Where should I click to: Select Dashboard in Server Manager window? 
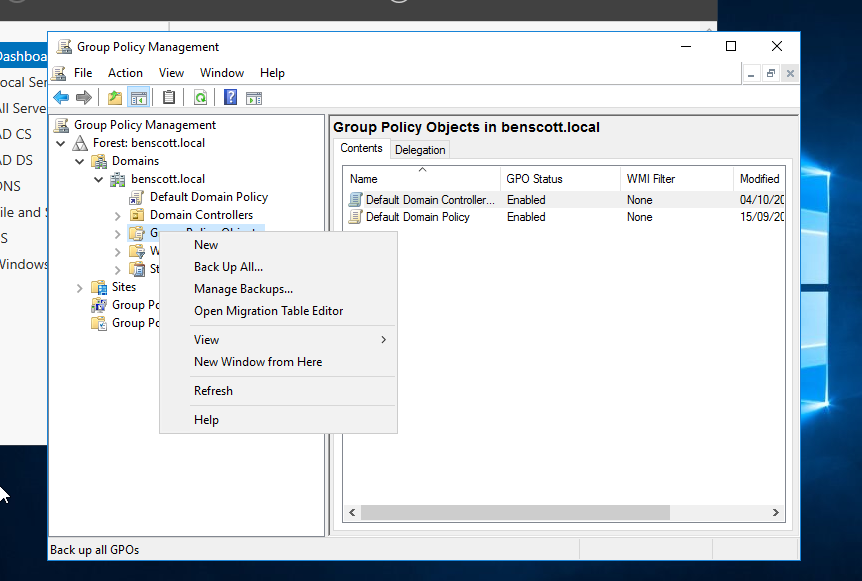click(x=23, y=56)
